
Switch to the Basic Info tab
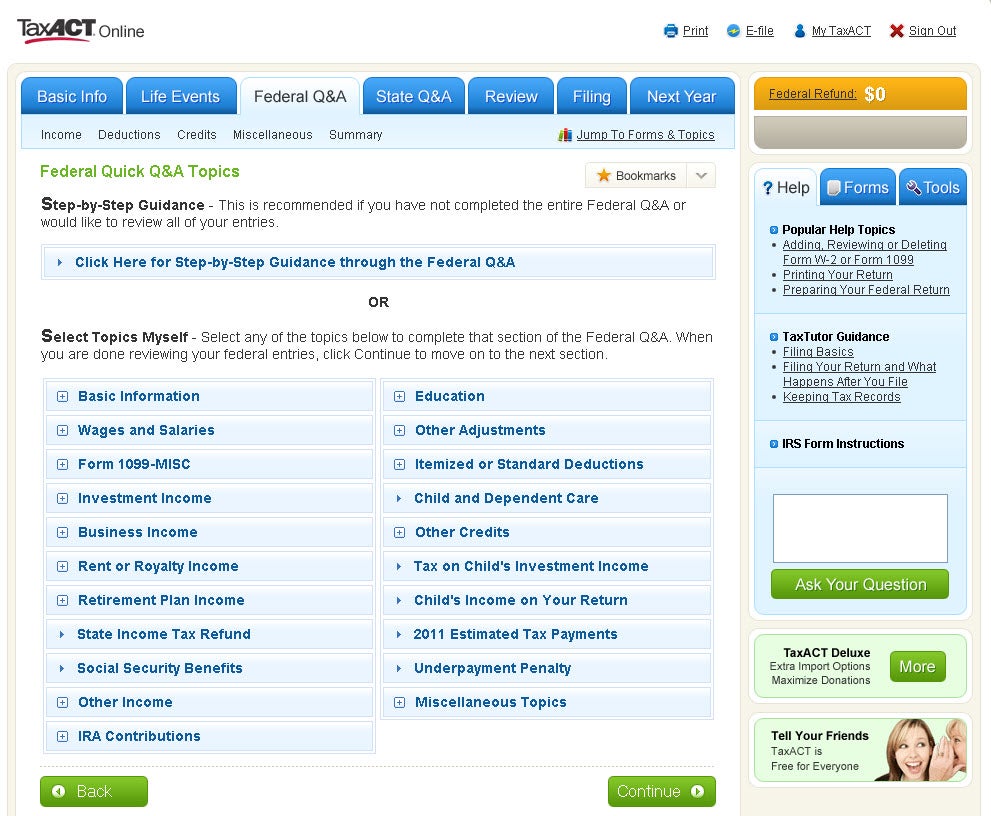tap(72, 96)
